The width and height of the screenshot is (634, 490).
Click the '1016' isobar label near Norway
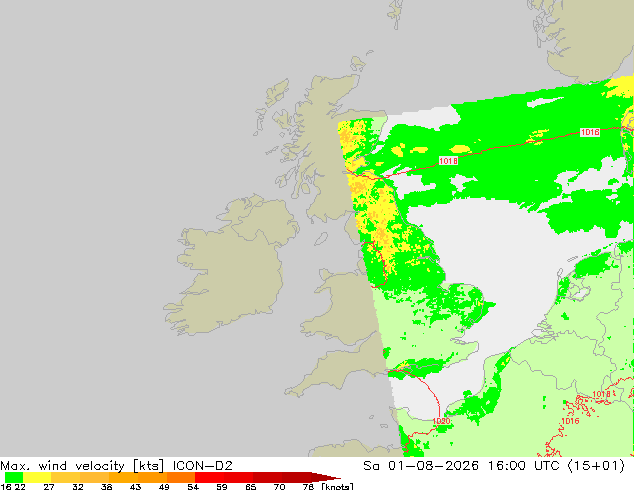click(590, 132)
